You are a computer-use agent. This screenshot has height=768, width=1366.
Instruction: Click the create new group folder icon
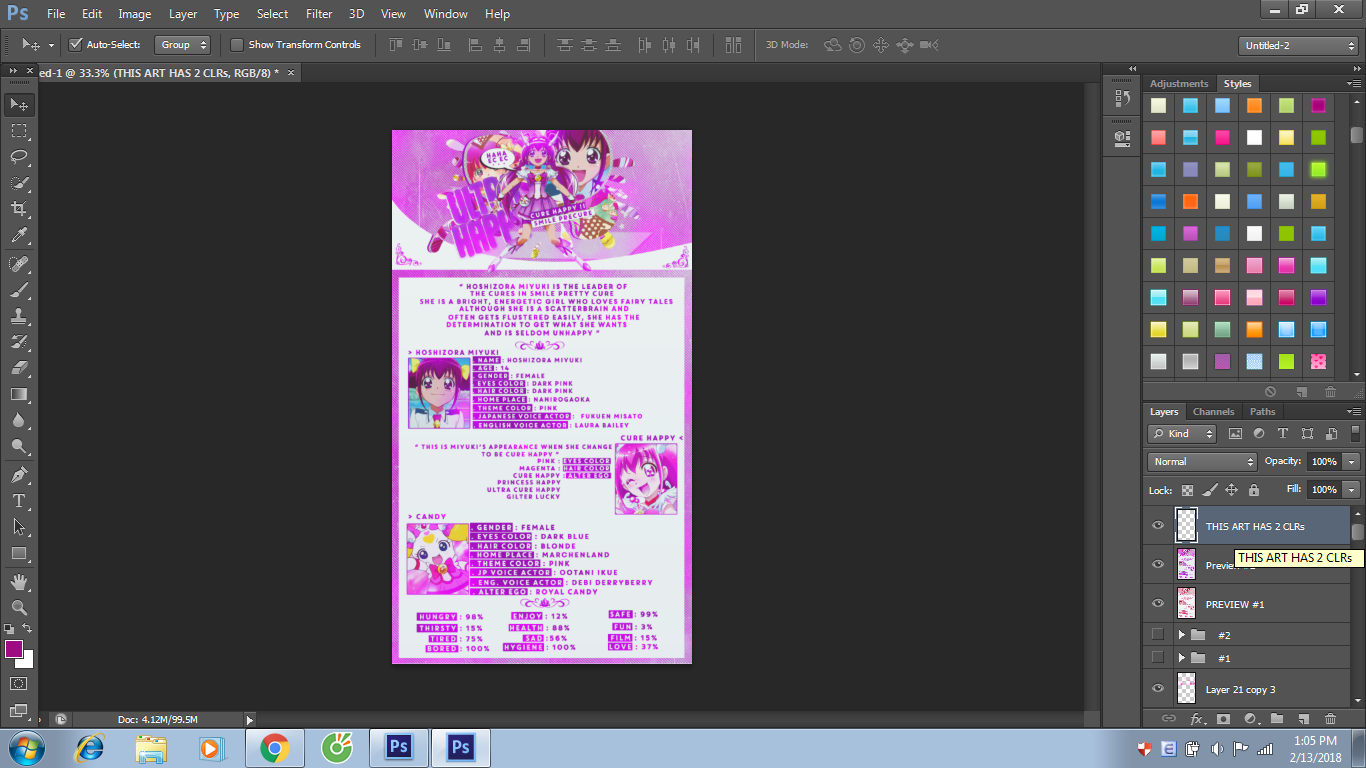tap(1277, 719)
